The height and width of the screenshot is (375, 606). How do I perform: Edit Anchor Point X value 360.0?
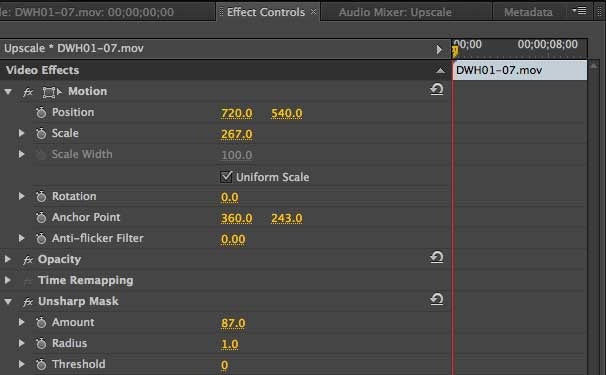tap(237, 218)
